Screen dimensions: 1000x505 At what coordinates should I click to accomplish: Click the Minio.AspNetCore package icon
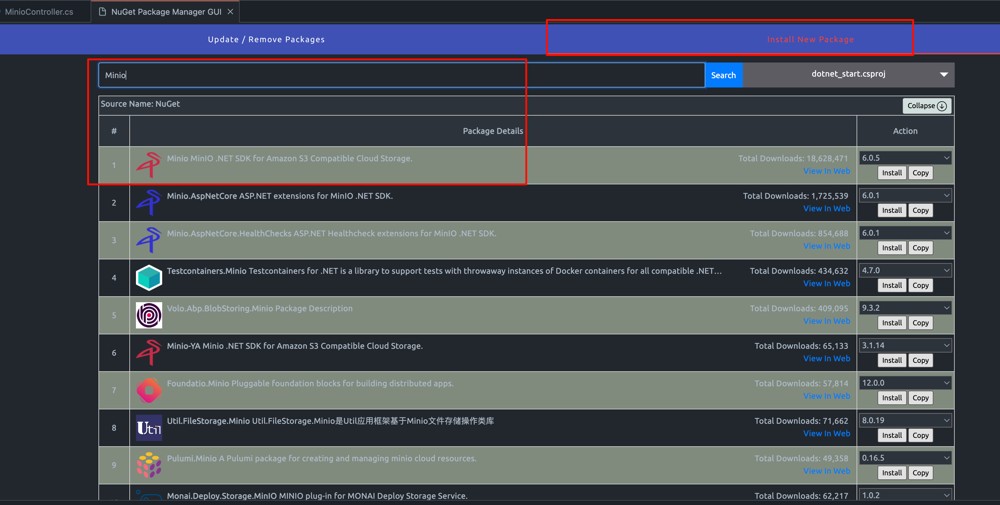click(148, 202)
